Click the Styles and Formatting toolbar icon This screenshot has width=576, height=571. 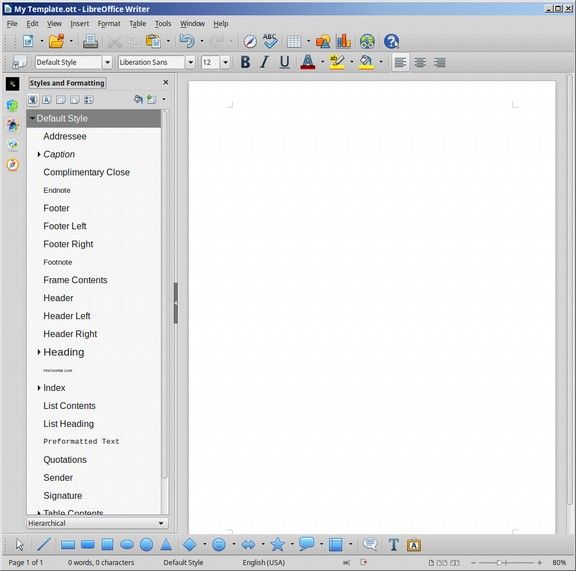[19, 62]
